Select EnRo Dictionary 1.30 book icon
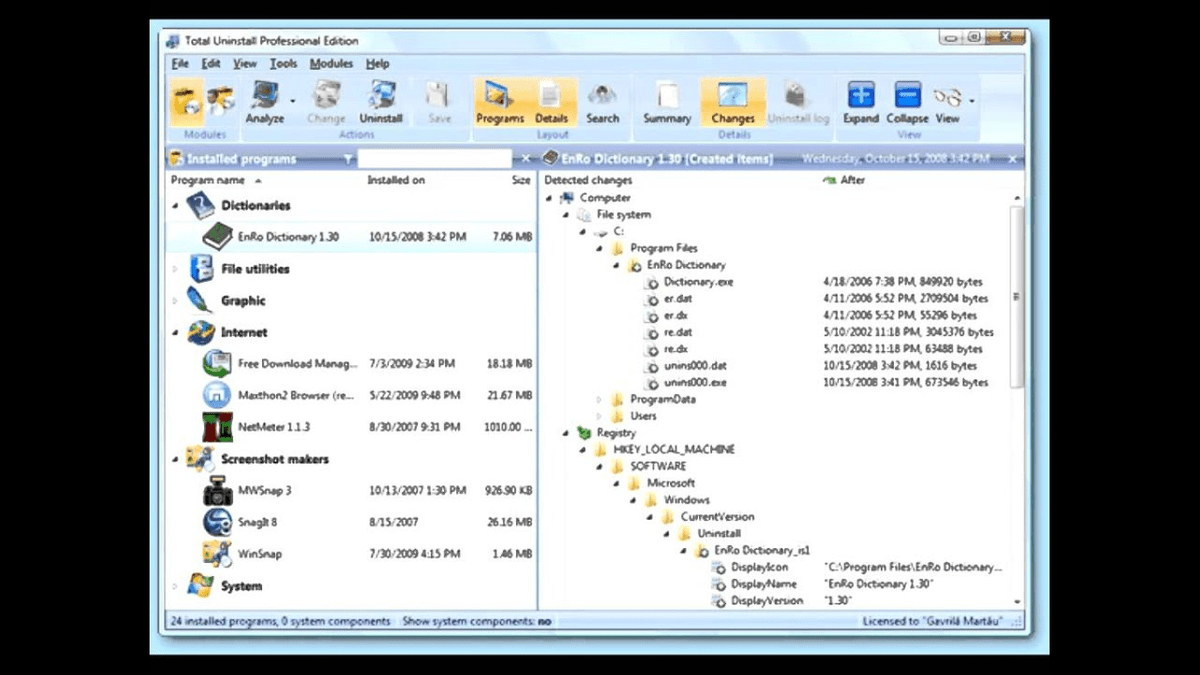Viewport: 1200px width, 675px height. pyautogui.click(x=217, y=237)
